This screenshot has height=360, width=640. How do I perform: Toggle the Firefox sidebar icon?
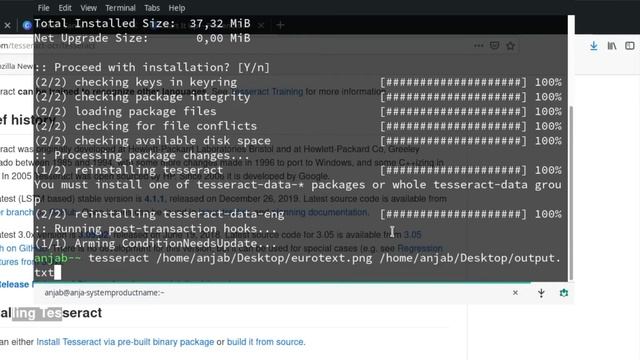630,46
